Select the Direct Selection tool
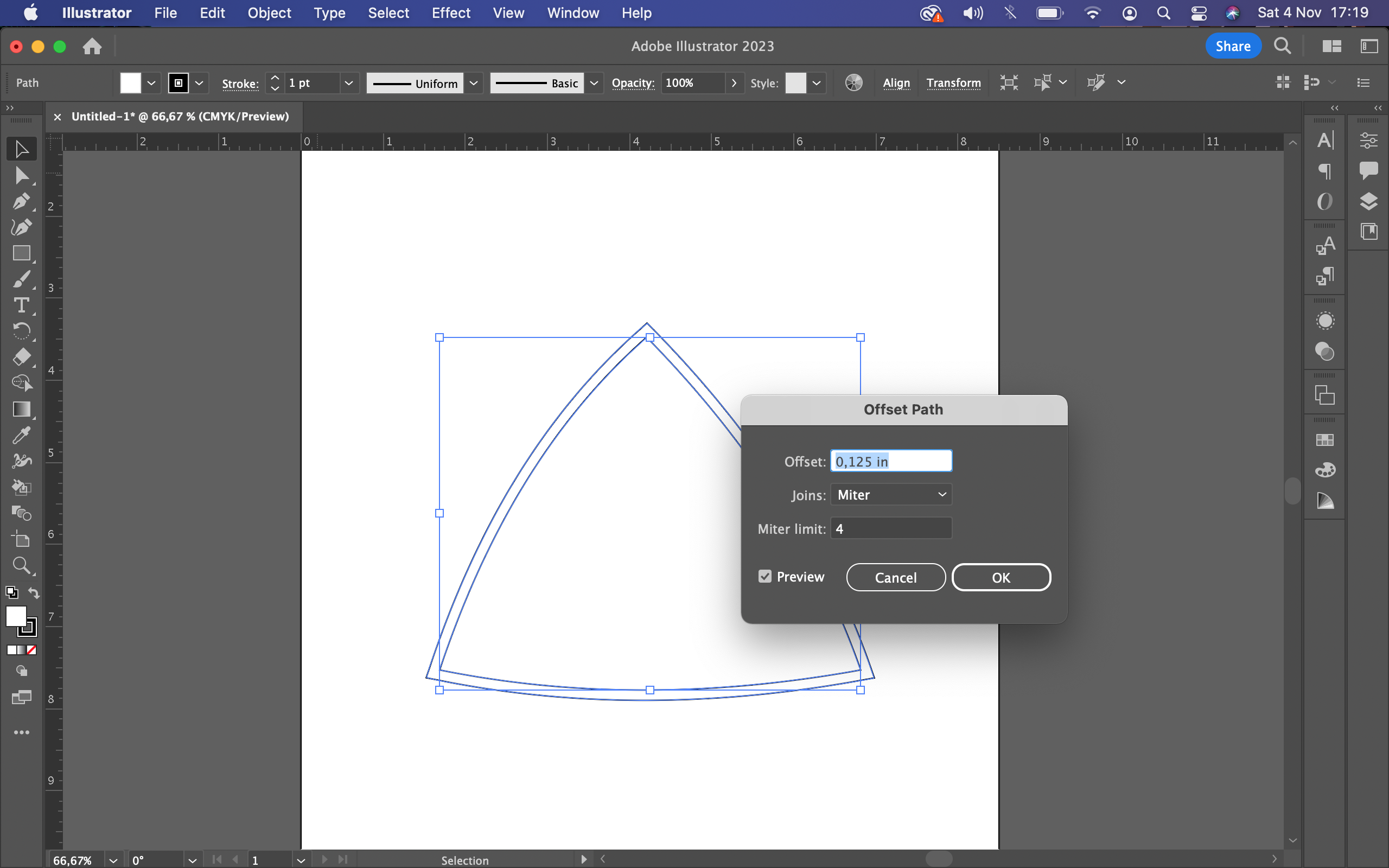This screenshot has height=868, width=1389. pos(21,175)
